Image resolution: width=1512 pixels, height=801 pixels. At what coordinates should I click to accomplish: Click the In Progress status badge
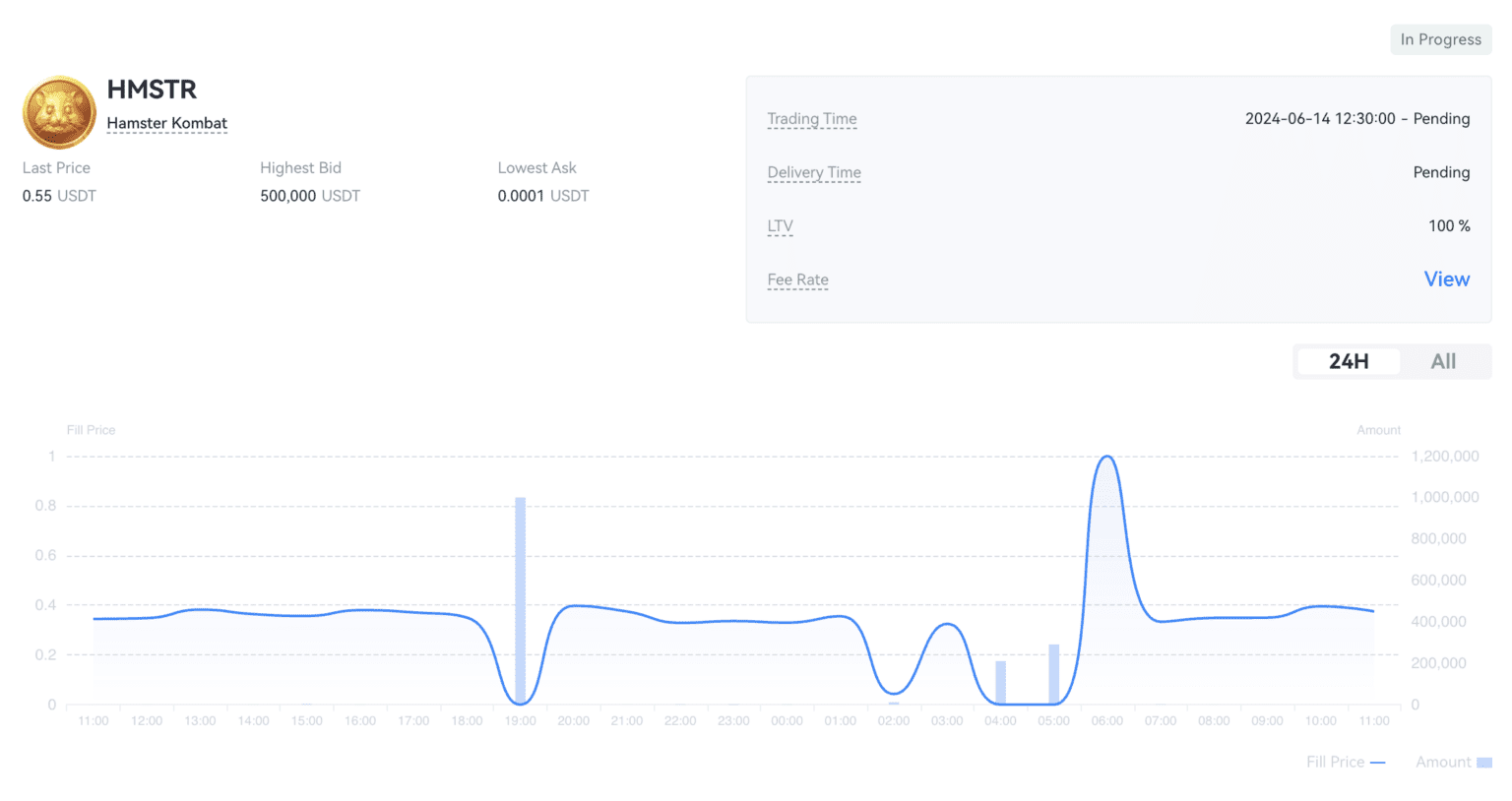click(1440, 39)
